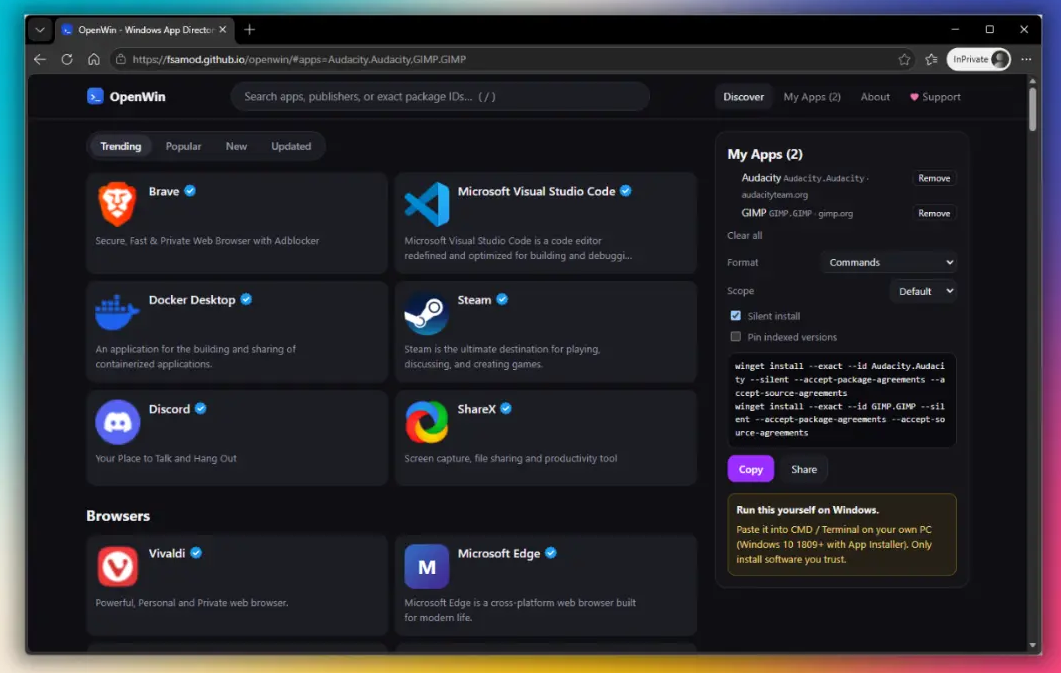Remove GIMP from My Apps
This screenshot has height=673, width=1061.
(x=934, y=213)
